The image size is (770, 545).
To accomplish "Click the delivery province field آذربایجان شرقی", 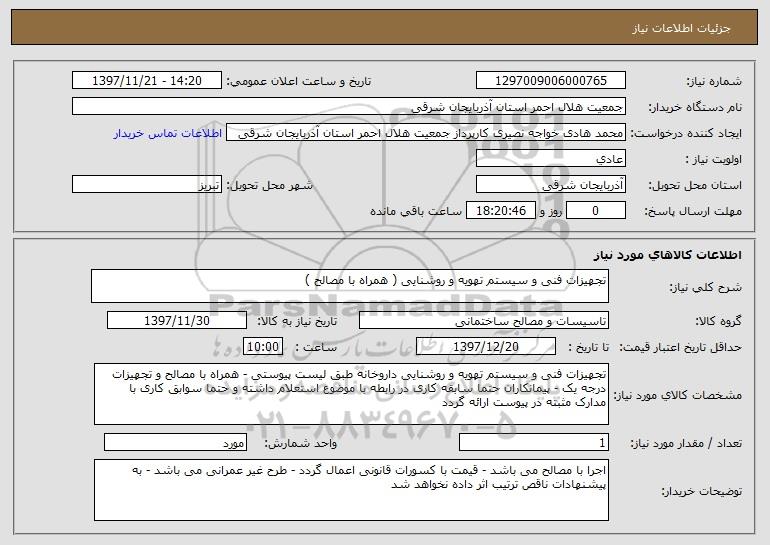I will (550, 185).
